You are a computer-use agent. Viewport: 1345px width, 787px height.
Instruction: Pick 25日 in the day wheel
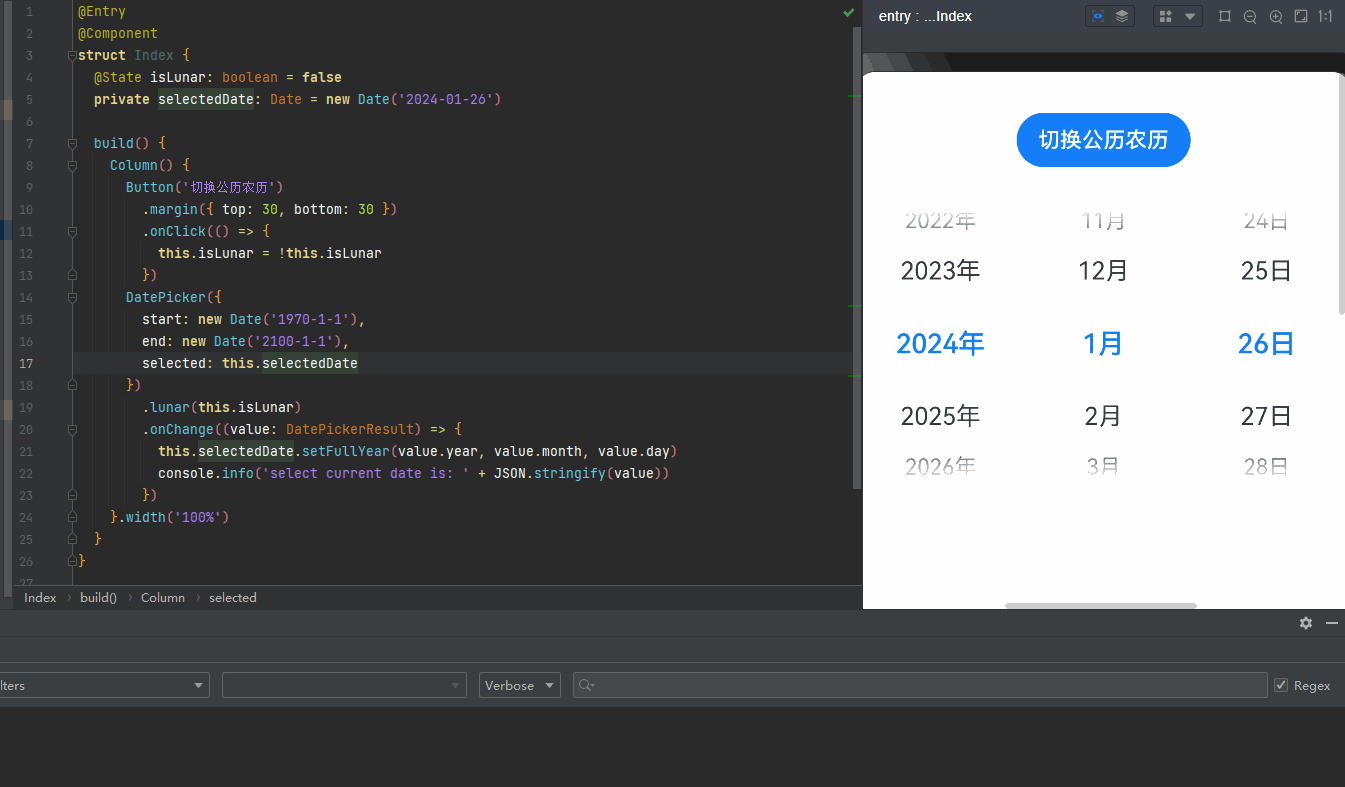(1266, 270)
